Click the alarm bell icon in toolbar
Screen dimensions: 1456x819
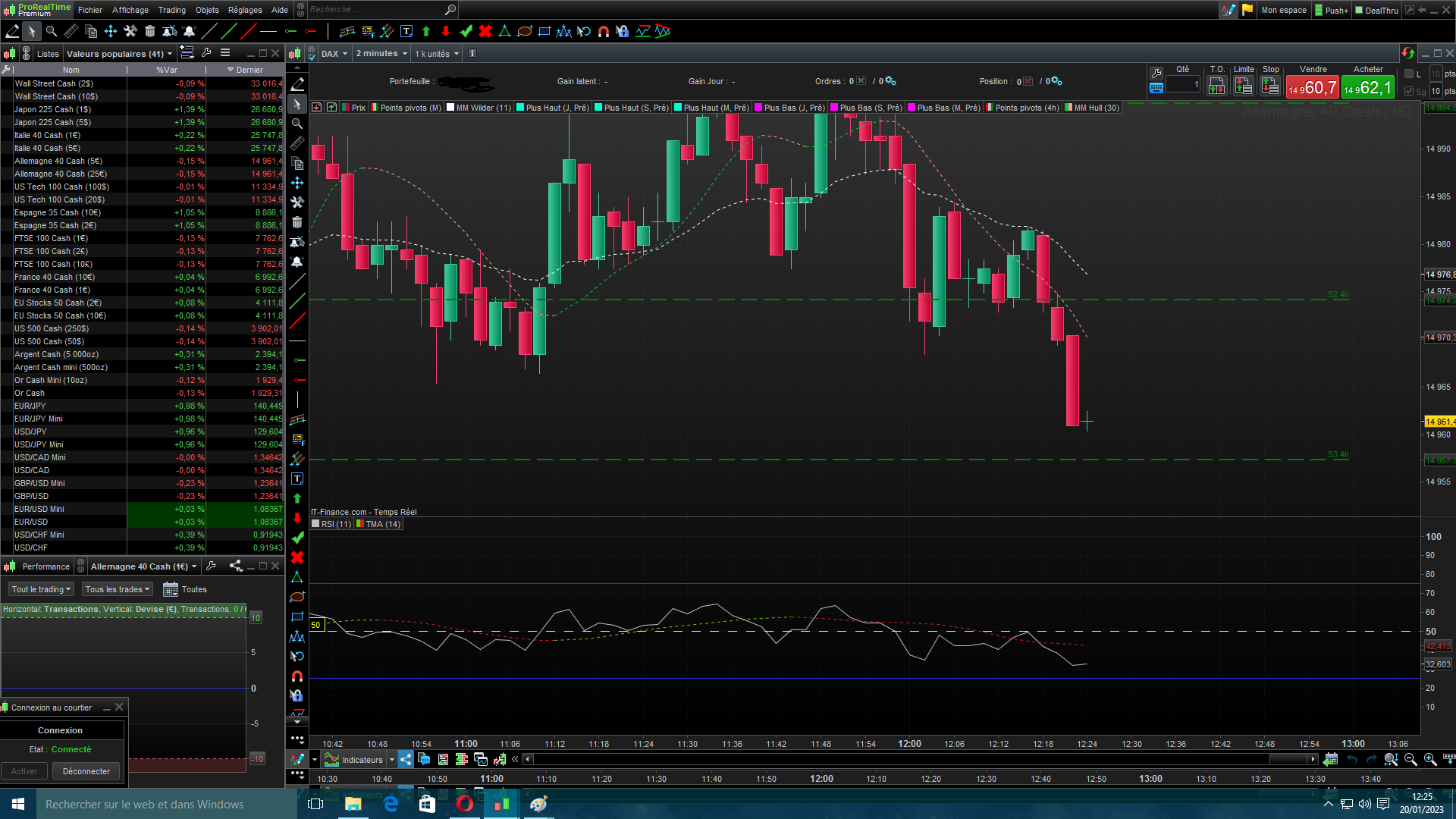(x=189, y=31)
